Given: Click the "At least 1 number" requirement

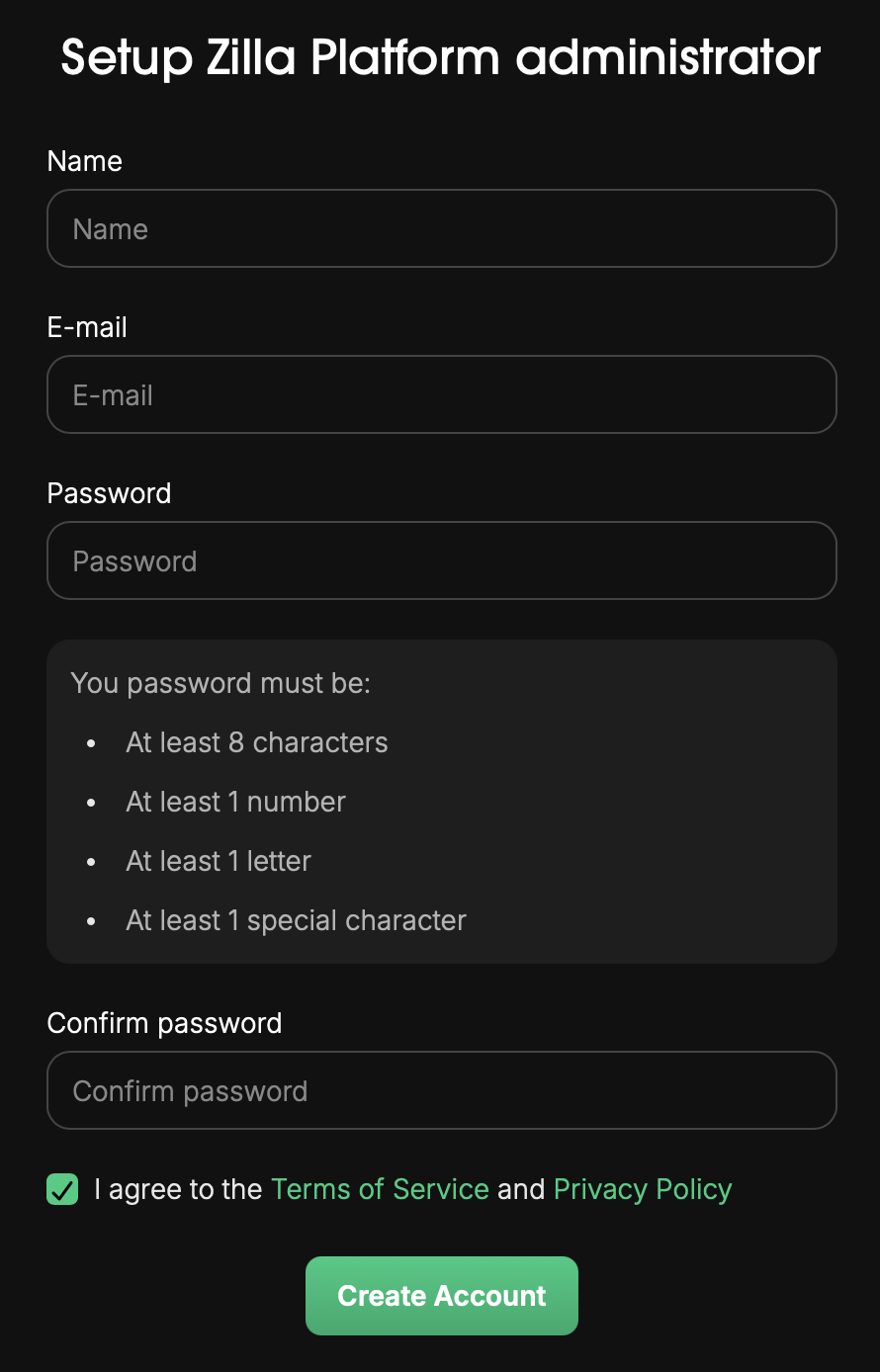Looking at the screenshot, I should [235, 802].
